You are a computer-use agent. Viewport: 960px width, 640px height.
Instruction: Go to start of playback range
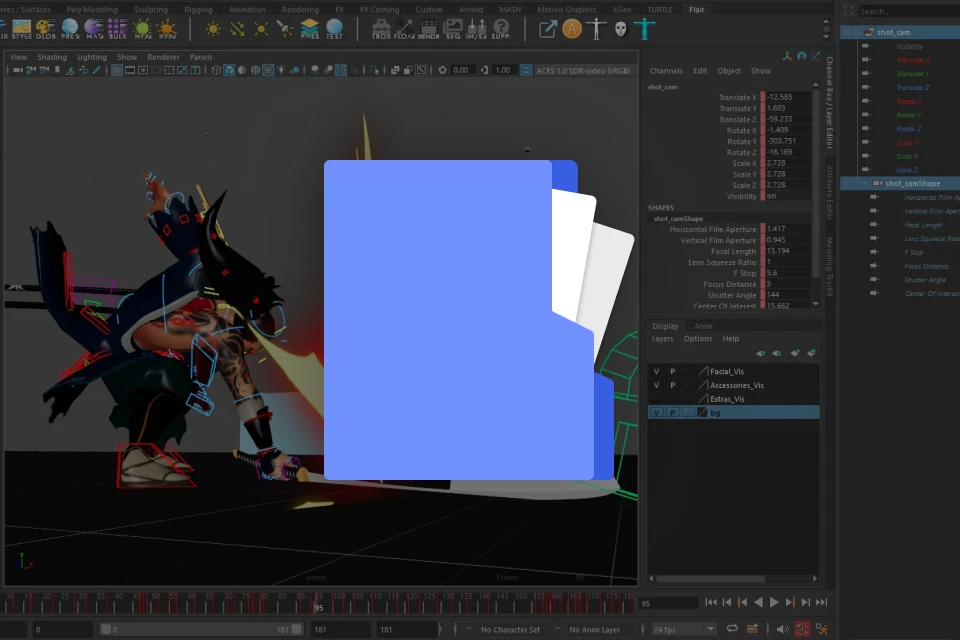click(x=710, y=602)
